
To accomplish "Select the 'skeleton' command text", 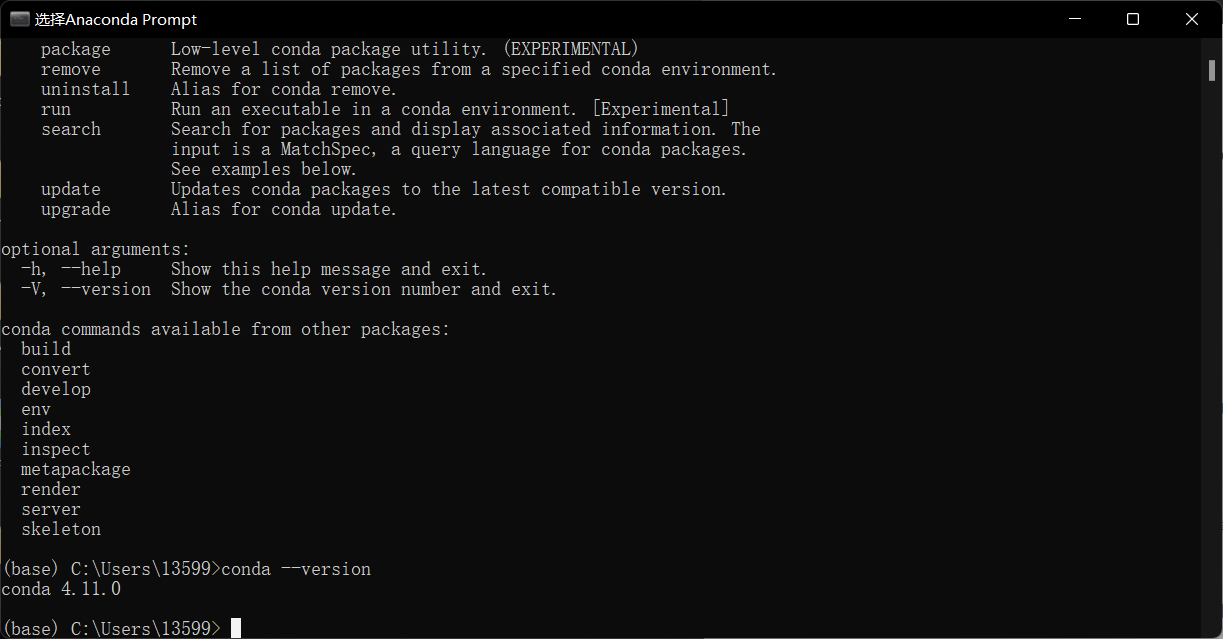I will click(60, 528).
